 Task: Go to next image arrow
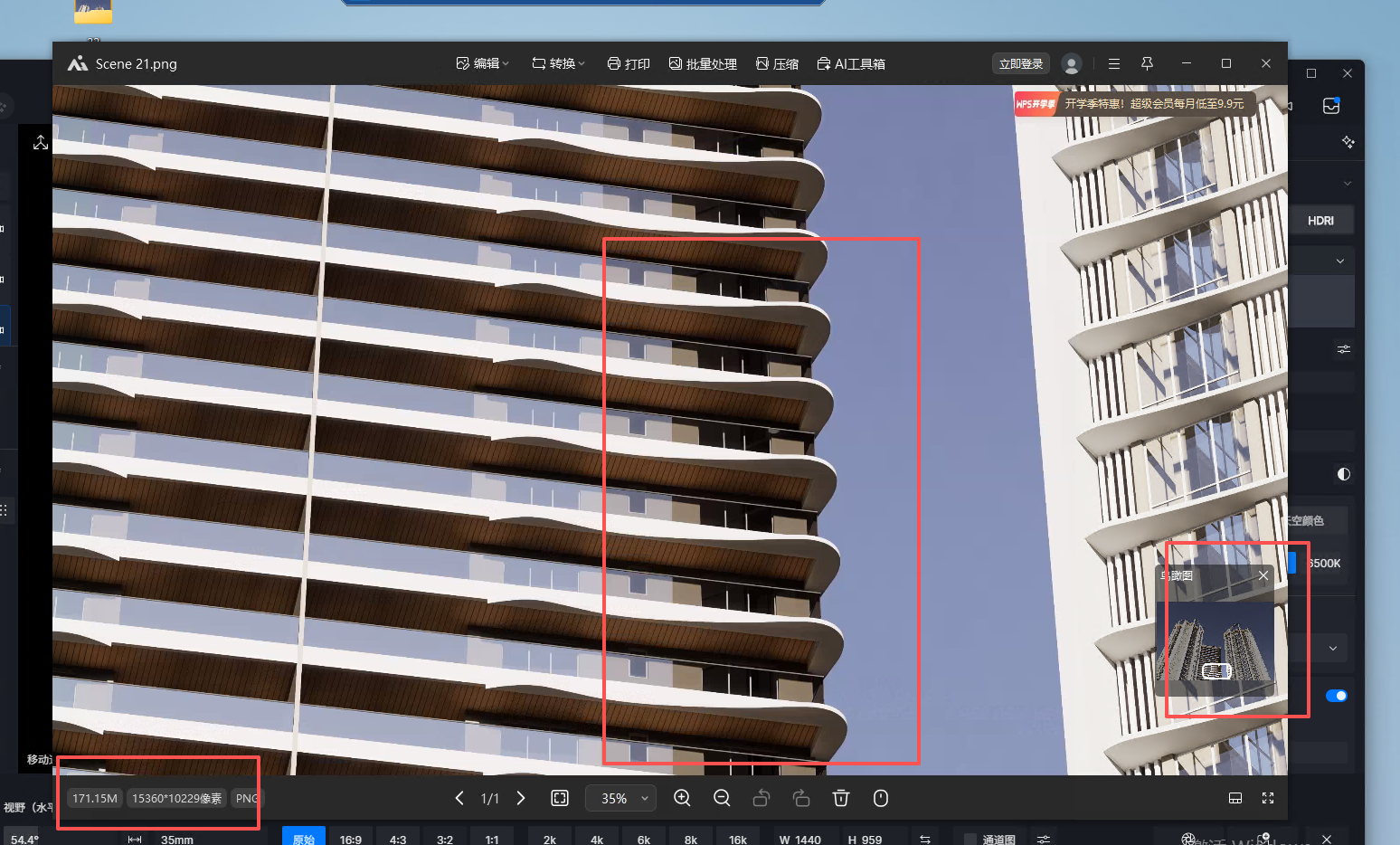521,798
